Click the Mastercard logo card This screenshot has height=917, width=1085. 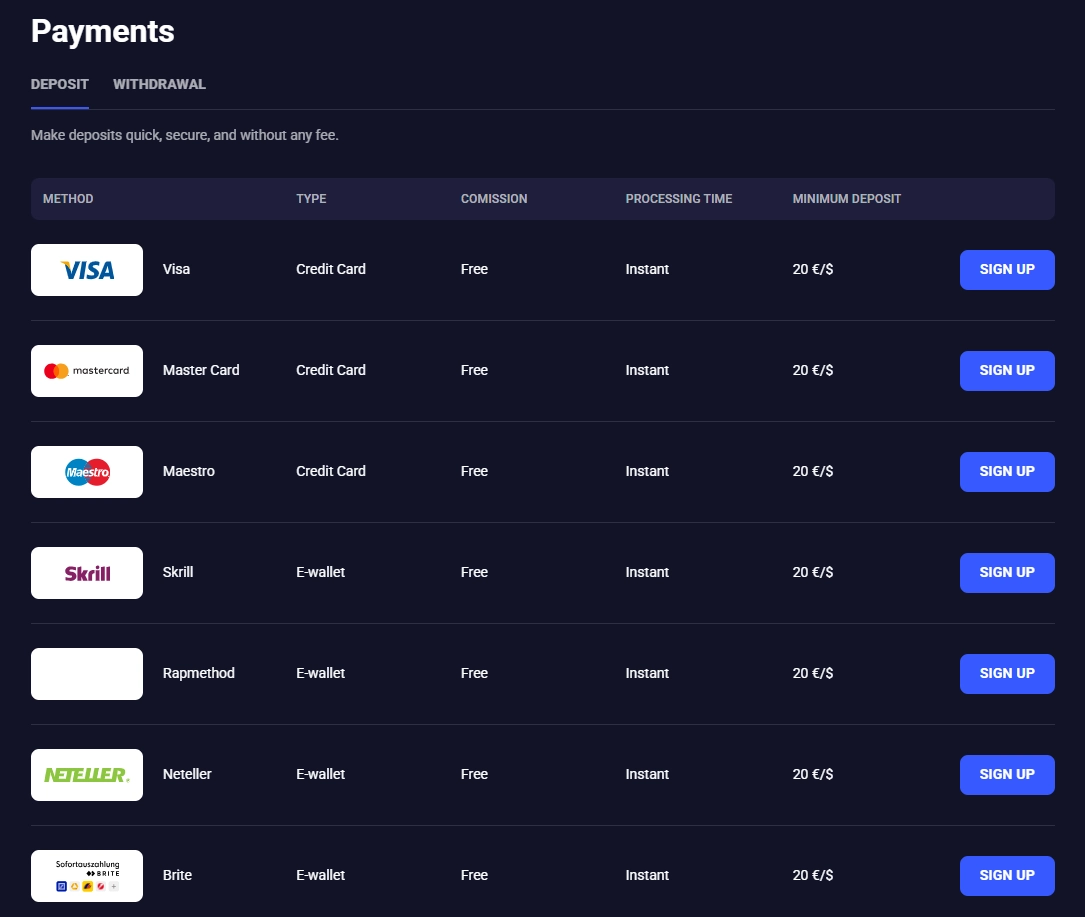click(x=87, y=371)
